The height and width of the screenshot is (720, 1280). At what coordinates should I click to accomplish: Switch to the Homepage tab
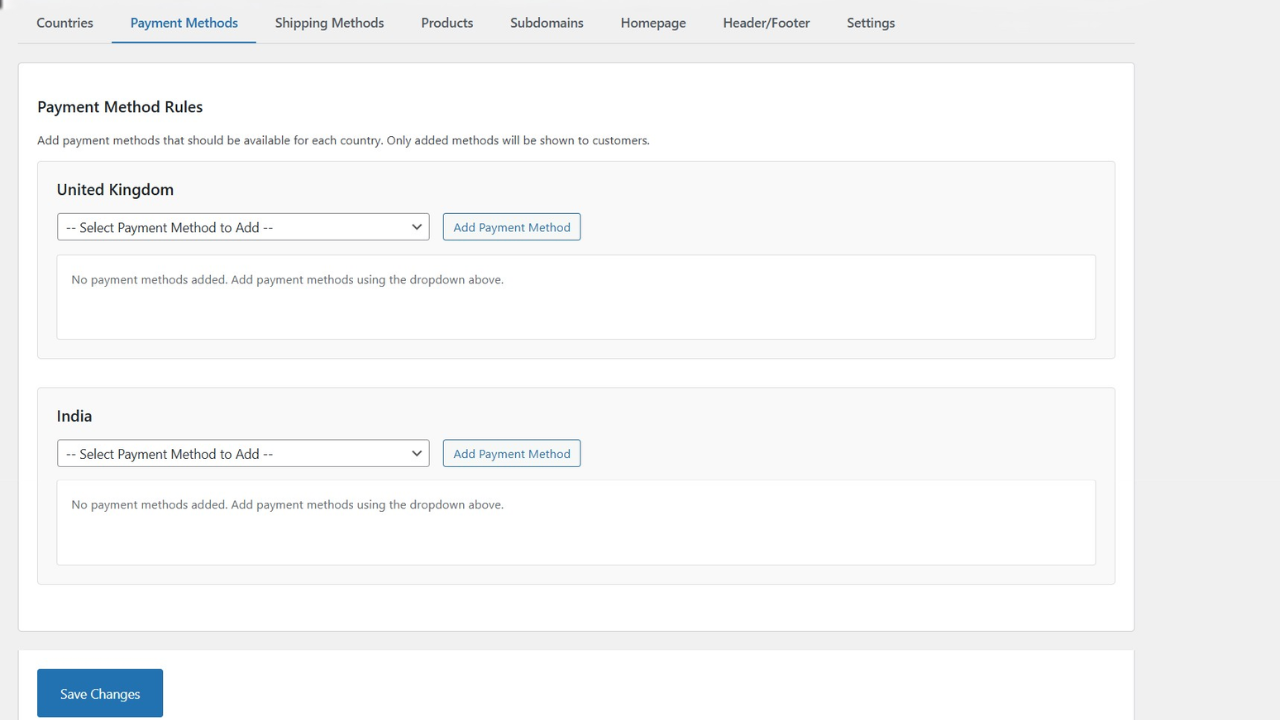pyautogui.click(x=652, y=22)
